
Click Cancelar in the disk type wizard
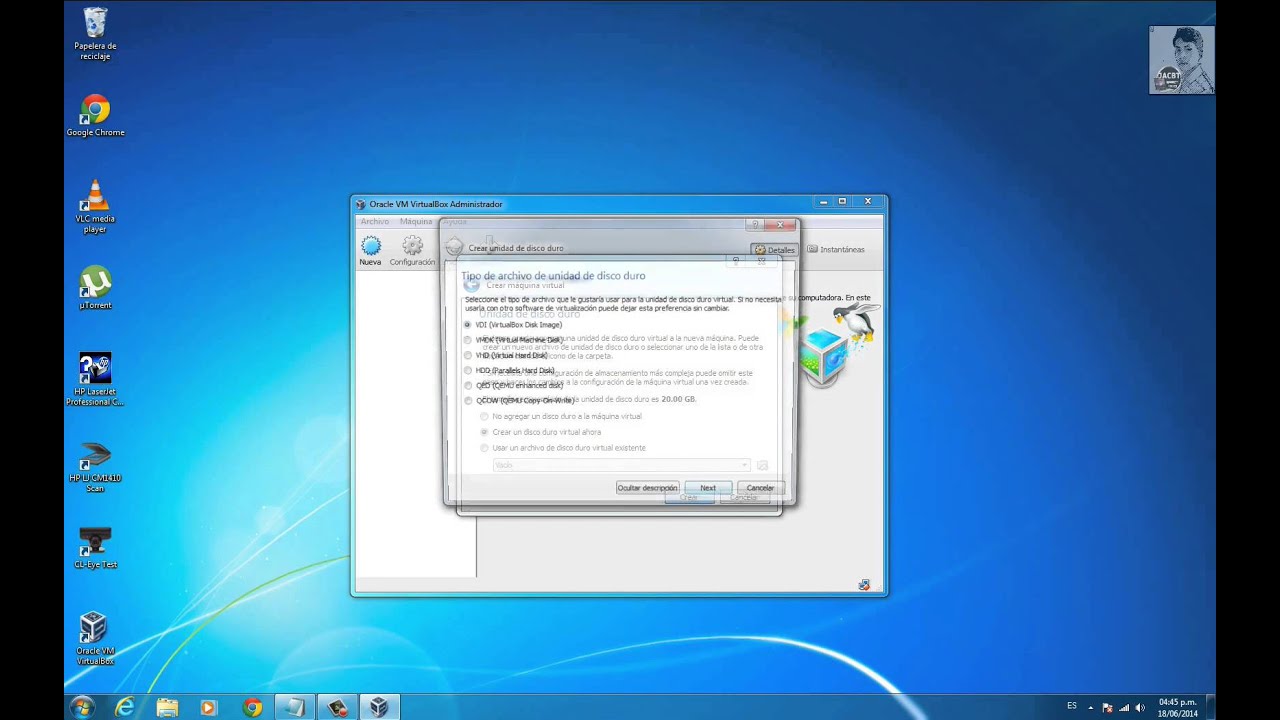click(760, 488)
